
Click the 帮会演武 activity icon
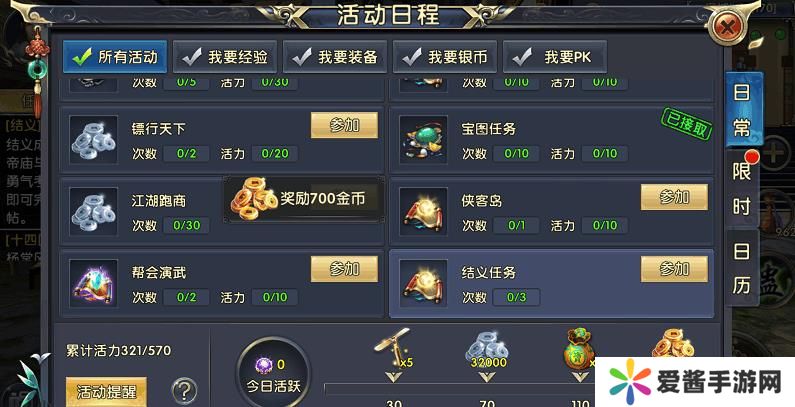click(93, 283)
